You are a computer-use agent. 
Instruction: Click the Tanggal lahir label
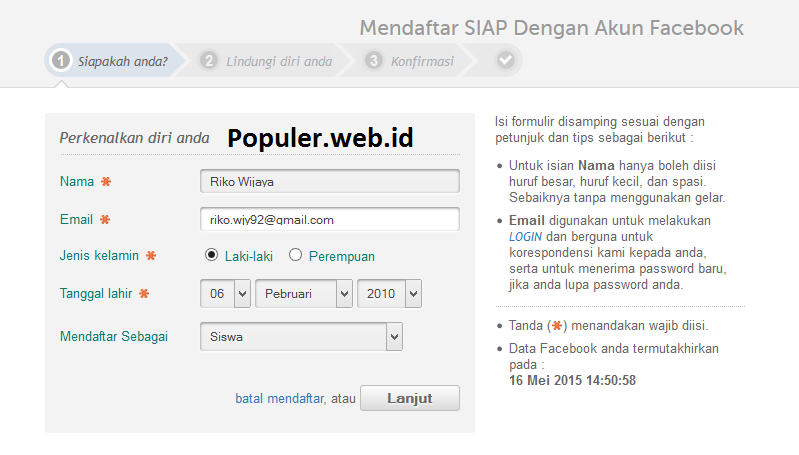[x=96, y=293]
